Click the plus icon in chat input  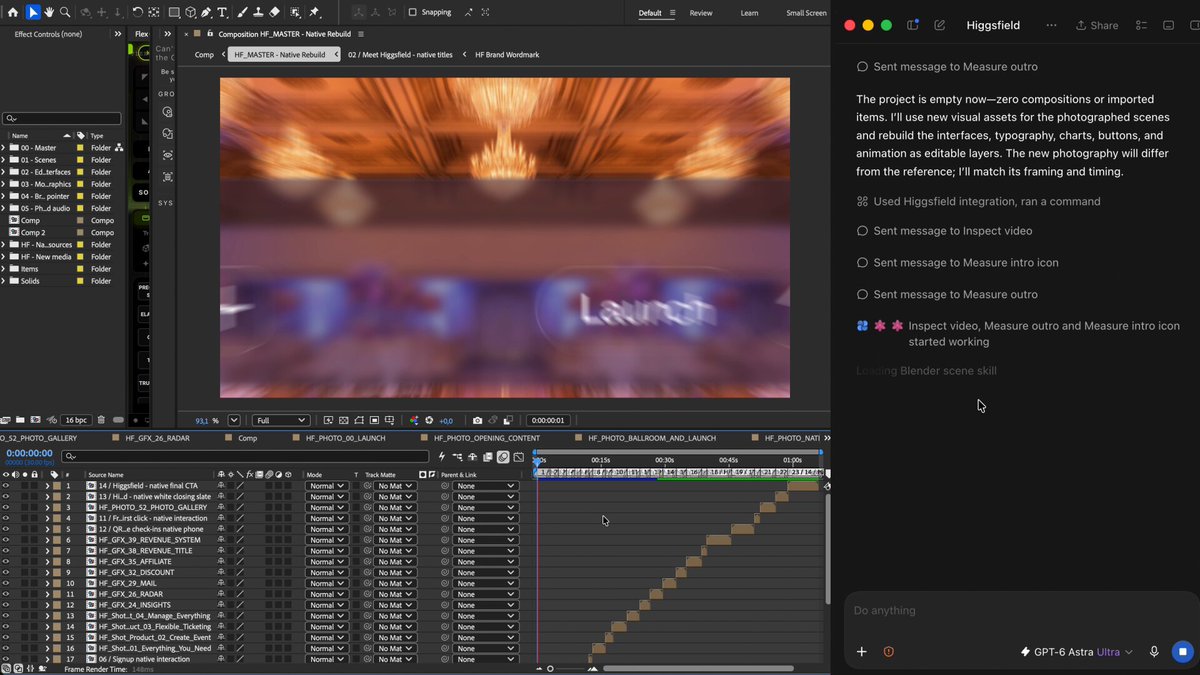862,652
